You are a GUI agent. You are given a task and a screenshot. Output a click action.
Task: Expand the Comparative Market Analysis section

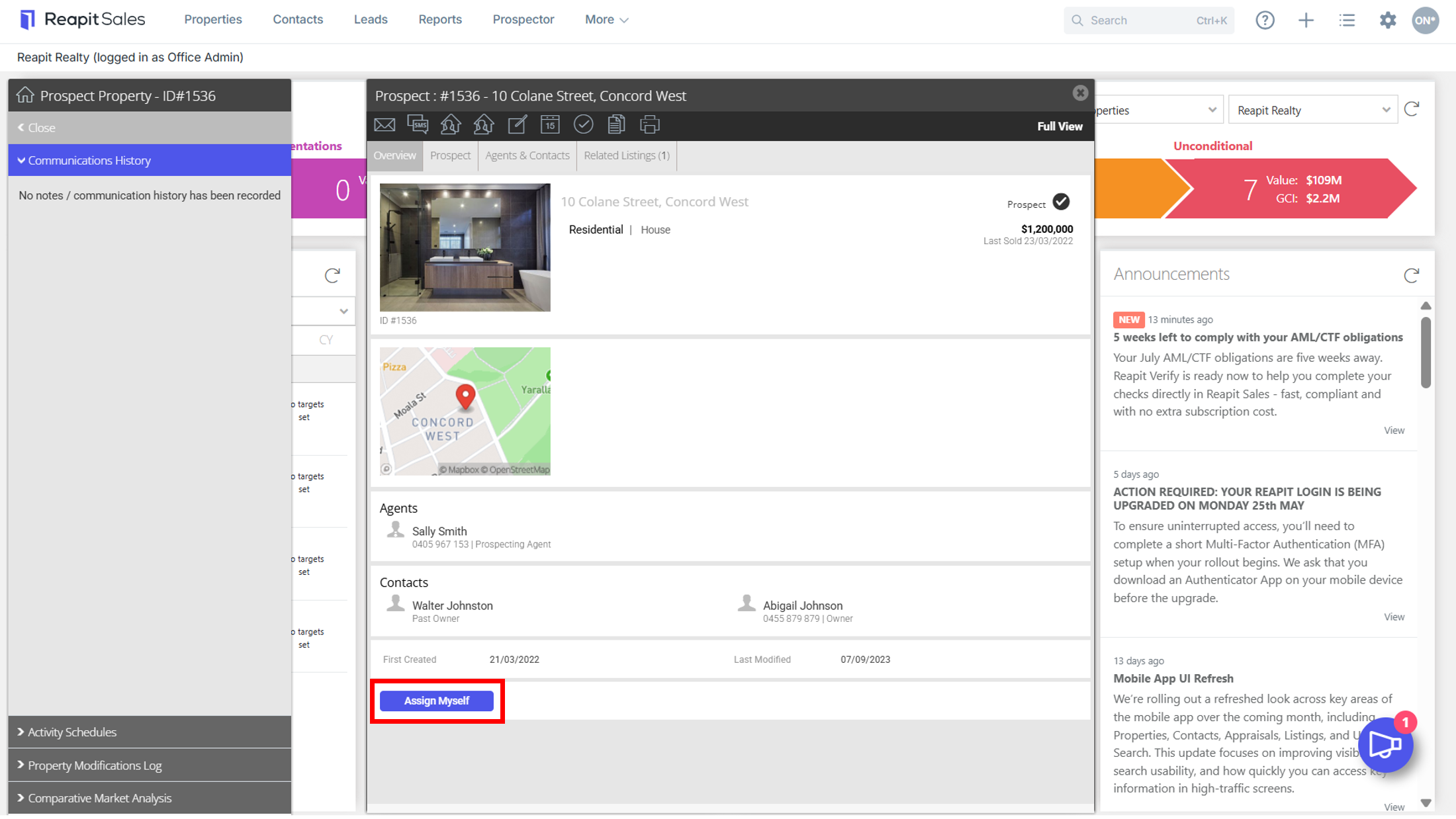pyautogui.click(x=150, y=798)
